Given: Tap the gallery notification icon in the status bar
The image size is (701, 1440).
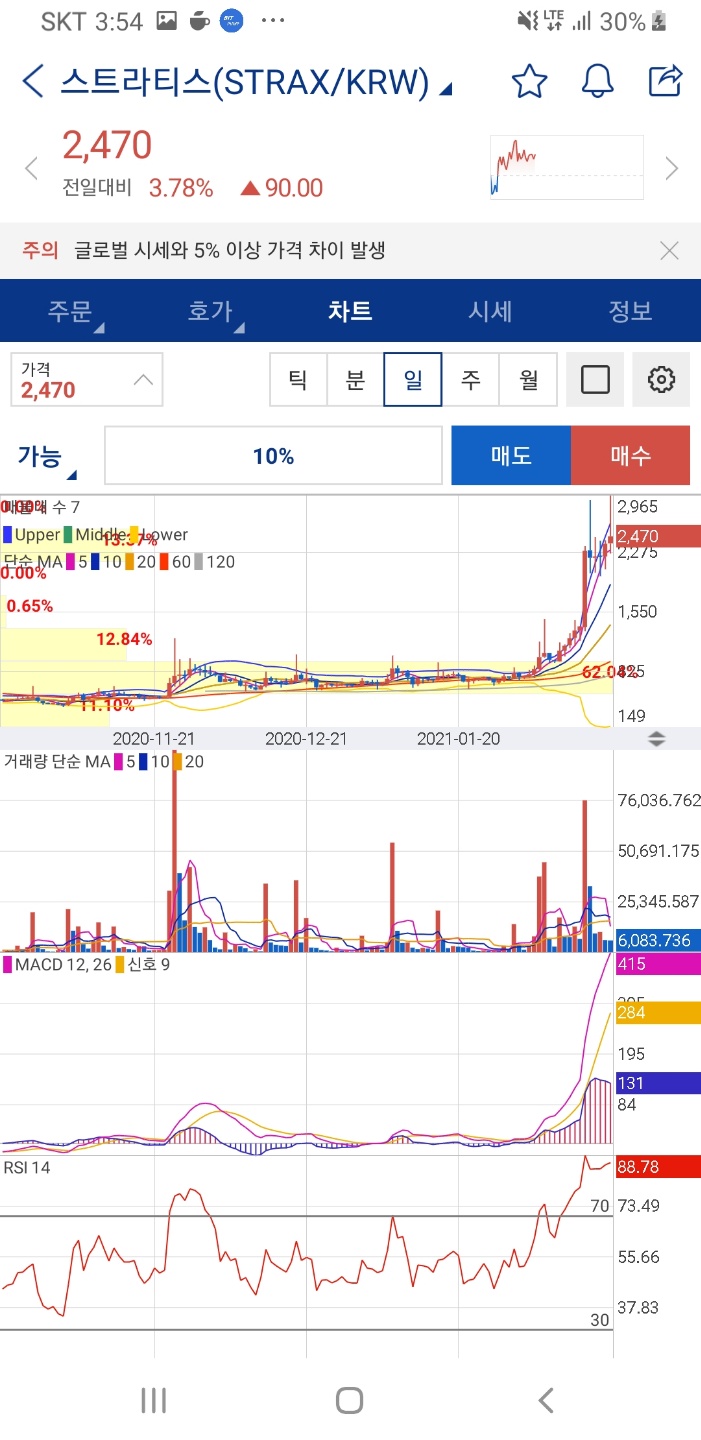Looking at the screenshot, I should pos(166,21).
